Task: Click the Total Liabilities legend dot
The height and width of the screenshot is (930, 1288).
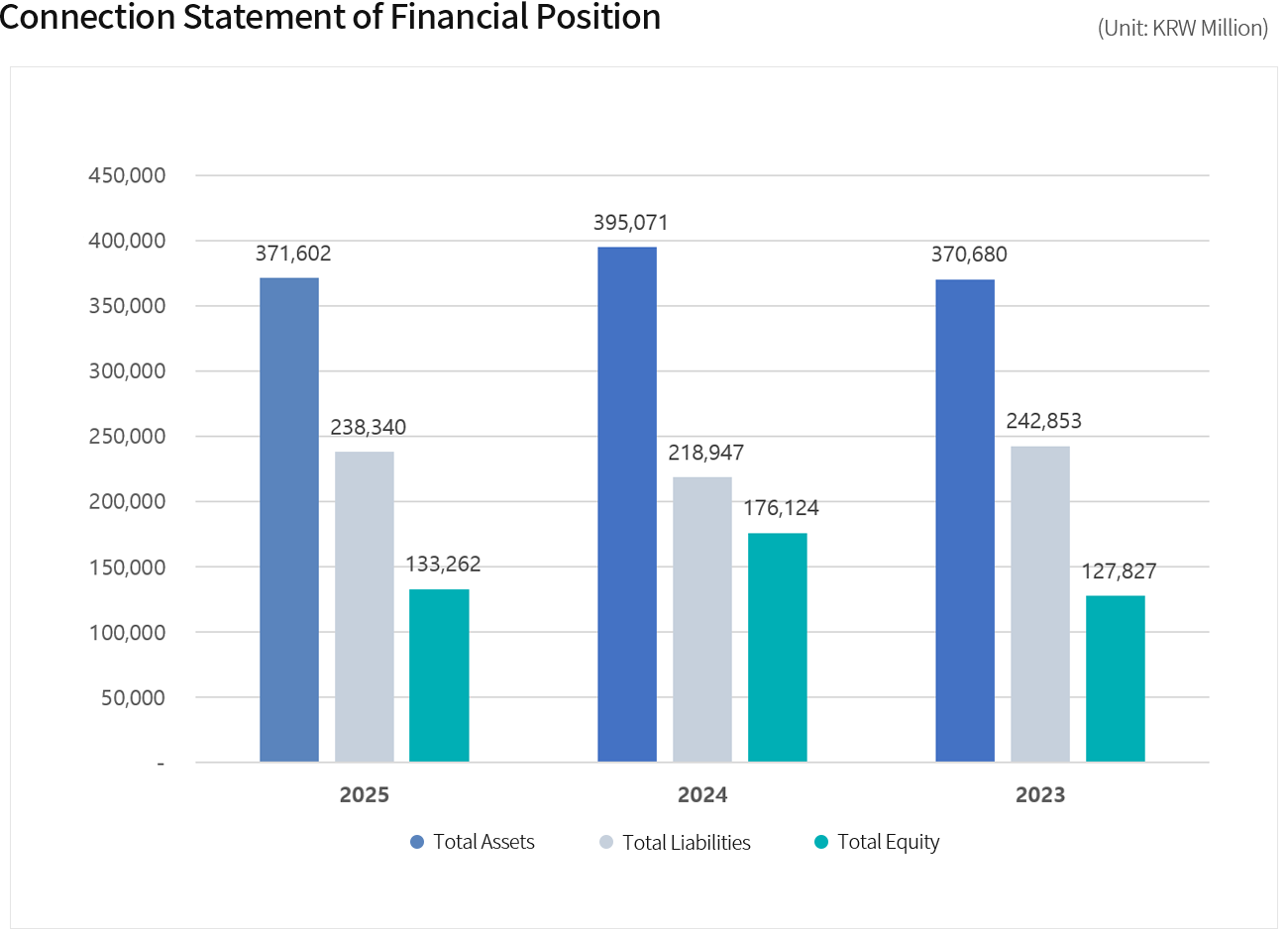Action: [606, 842]
